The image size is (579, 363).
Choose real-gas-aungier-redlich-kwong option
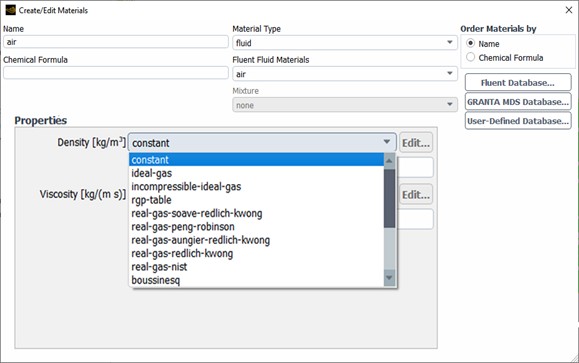pyautogui.click(x=257, y=240)
